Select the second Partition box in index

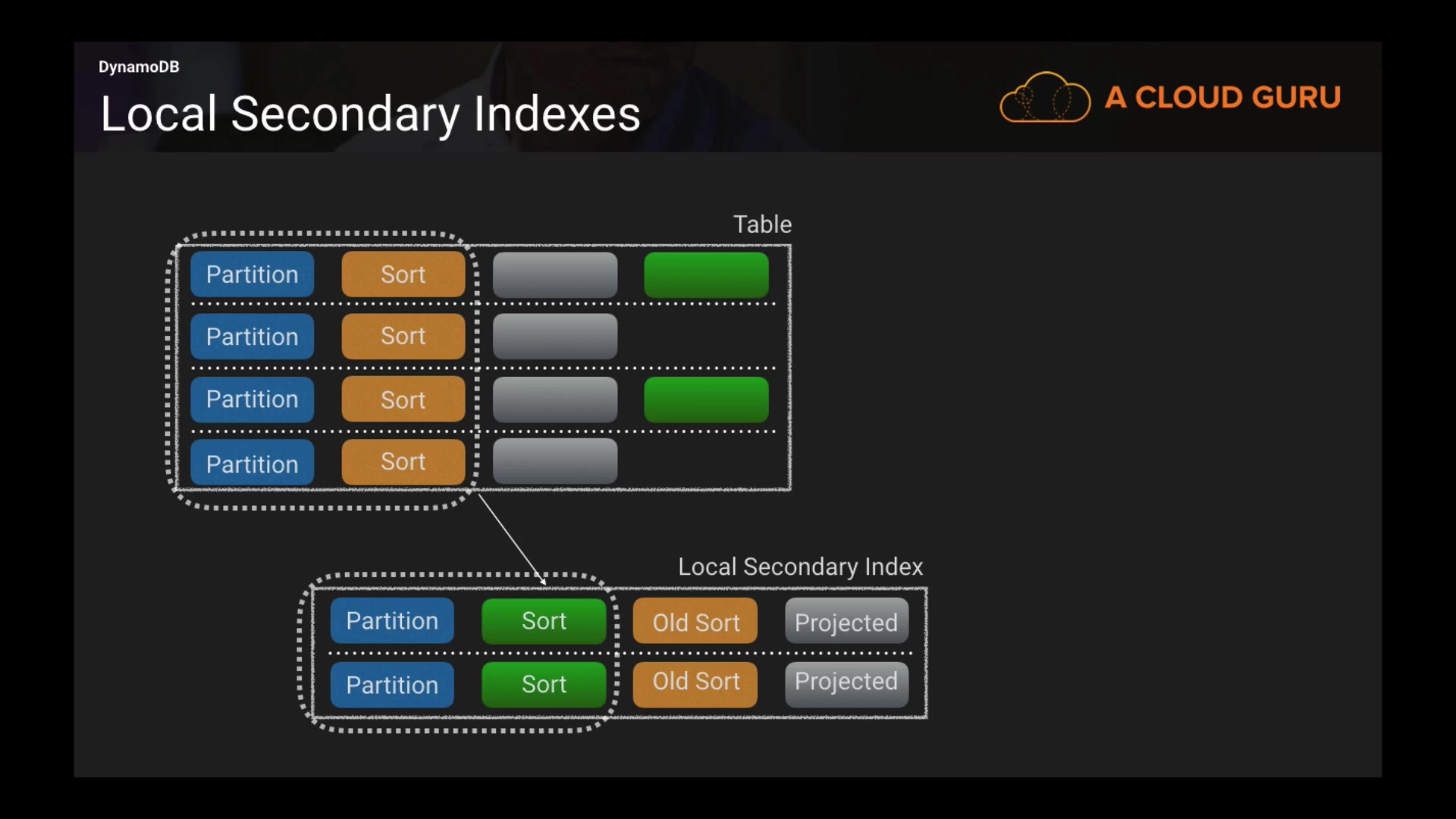[x=392, y=685]
